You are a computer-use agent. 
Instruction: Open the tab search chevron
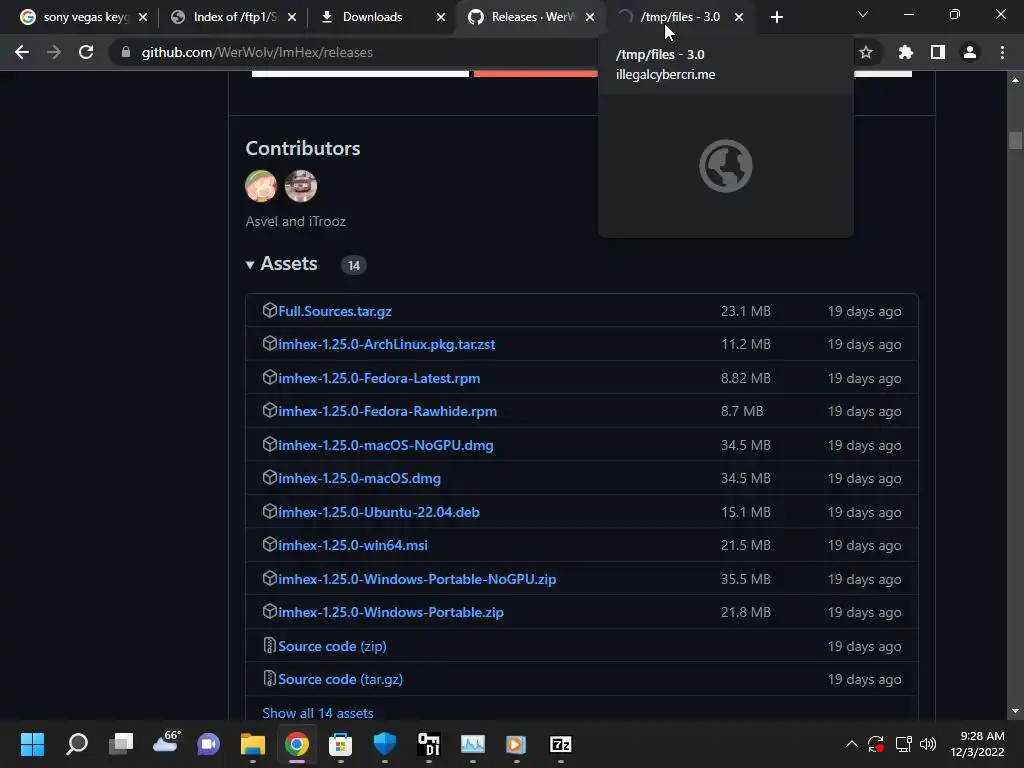point(863,14)
